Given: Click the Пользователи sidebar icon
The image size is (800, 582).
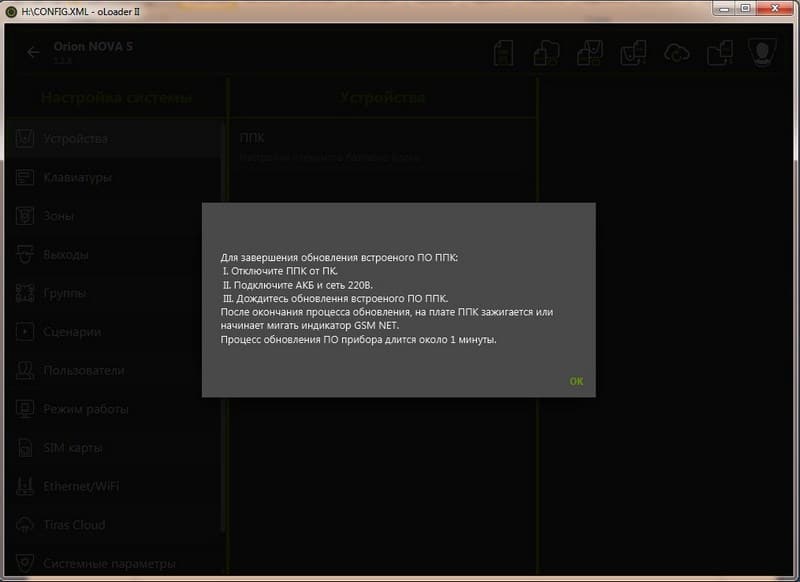Looking at the screenshot, I should pos(24,370).
